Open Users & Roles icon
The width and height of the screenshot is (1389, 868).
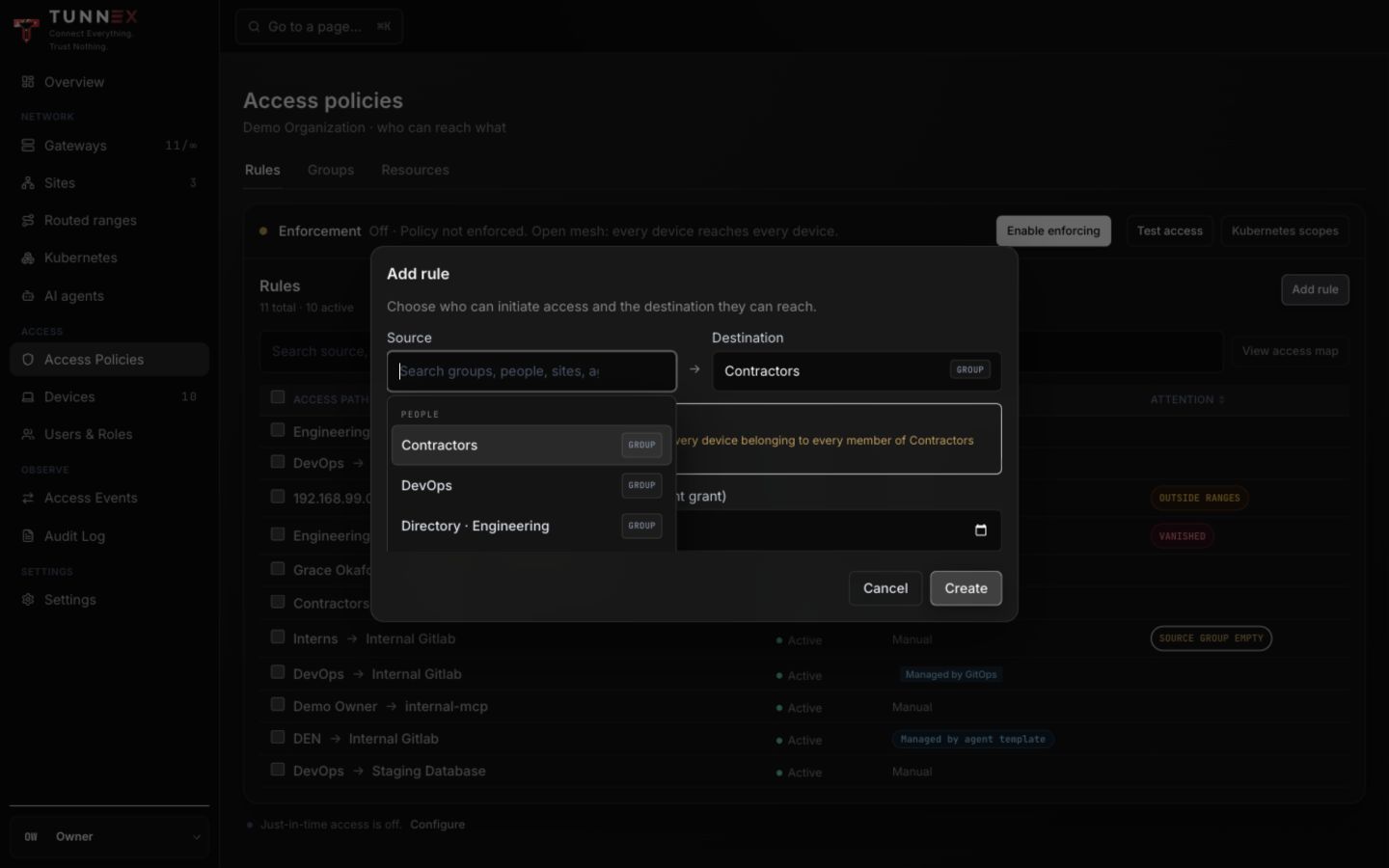pyautogui.click(x=28, y=435)
